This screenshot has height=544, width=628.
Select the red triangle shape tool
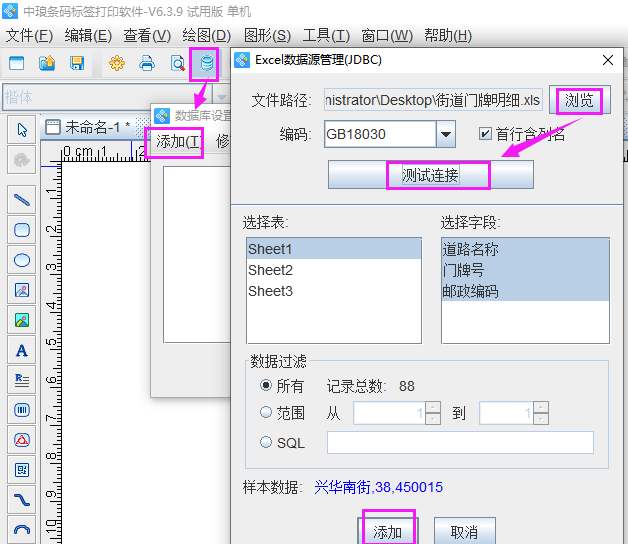[x=22, y=440]
